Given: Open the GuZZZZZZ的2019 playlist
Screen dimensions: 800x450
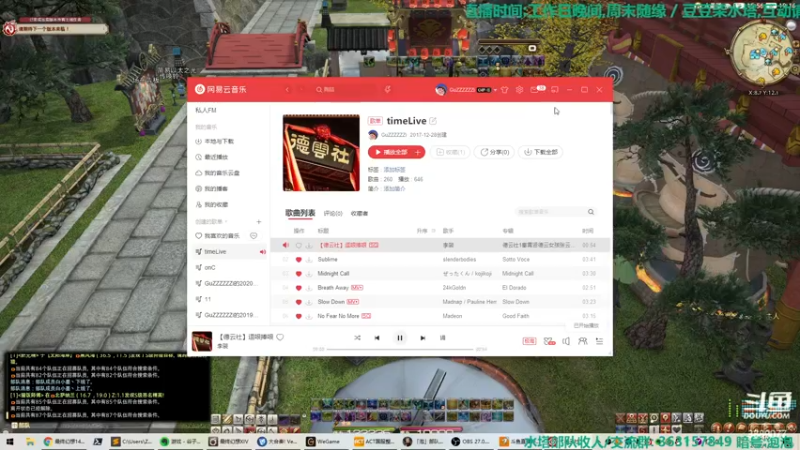Looking at the screenshot, I should (231, 315).
